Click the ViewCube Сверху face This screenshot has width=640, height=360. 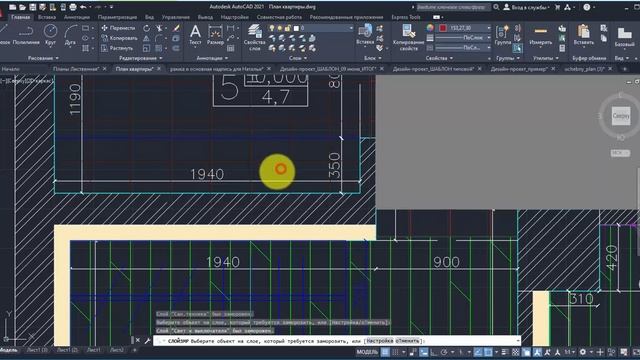point(621,116)
